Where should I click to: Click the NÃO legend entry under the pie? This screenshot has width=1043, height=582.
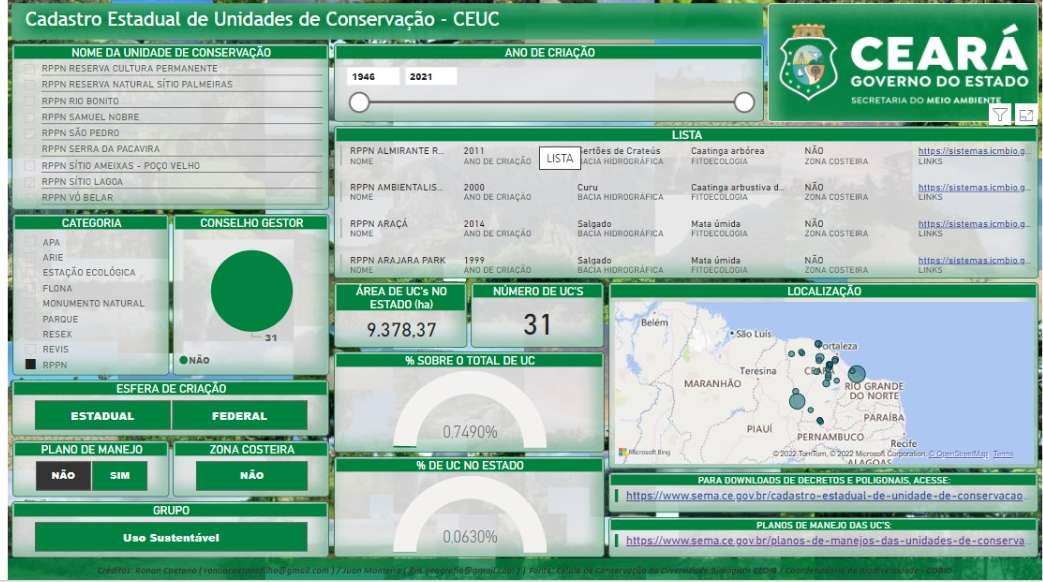point(194,360)
